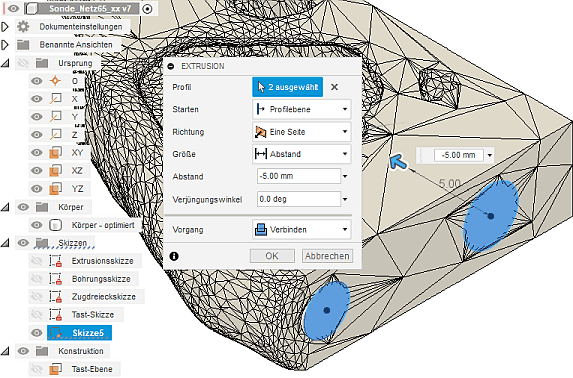
Task: Hide the Skizze5 sketch
Action: [x=37, y=333]
